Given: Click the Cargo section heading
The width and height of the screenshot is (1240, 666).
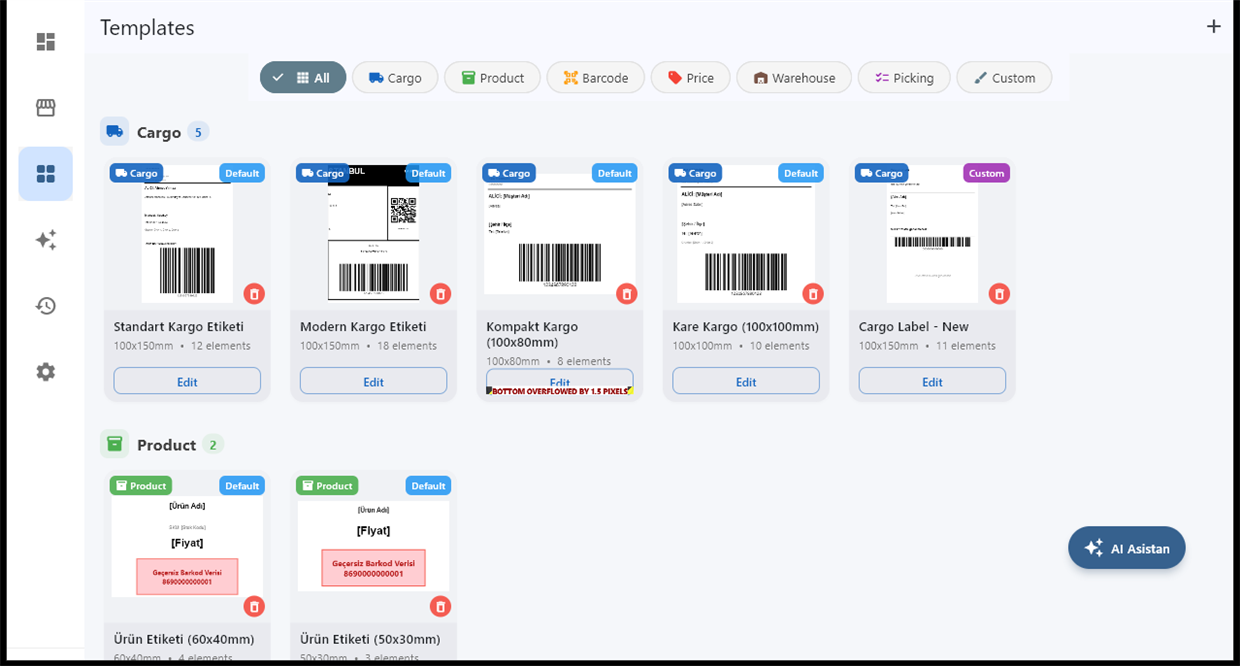Looking at the screenshot, I should coord(159,132).
